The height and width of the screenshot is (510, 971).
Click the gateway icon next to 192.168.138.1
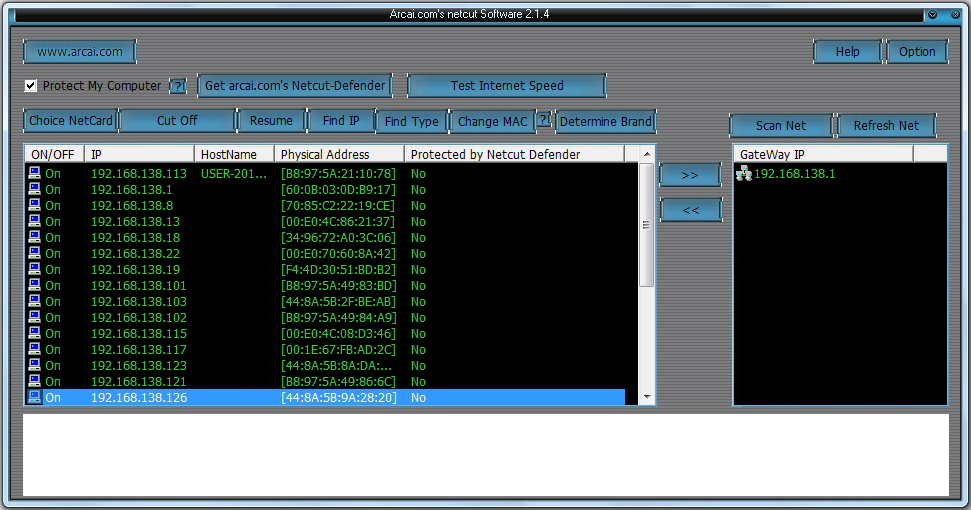click(743, 174)
